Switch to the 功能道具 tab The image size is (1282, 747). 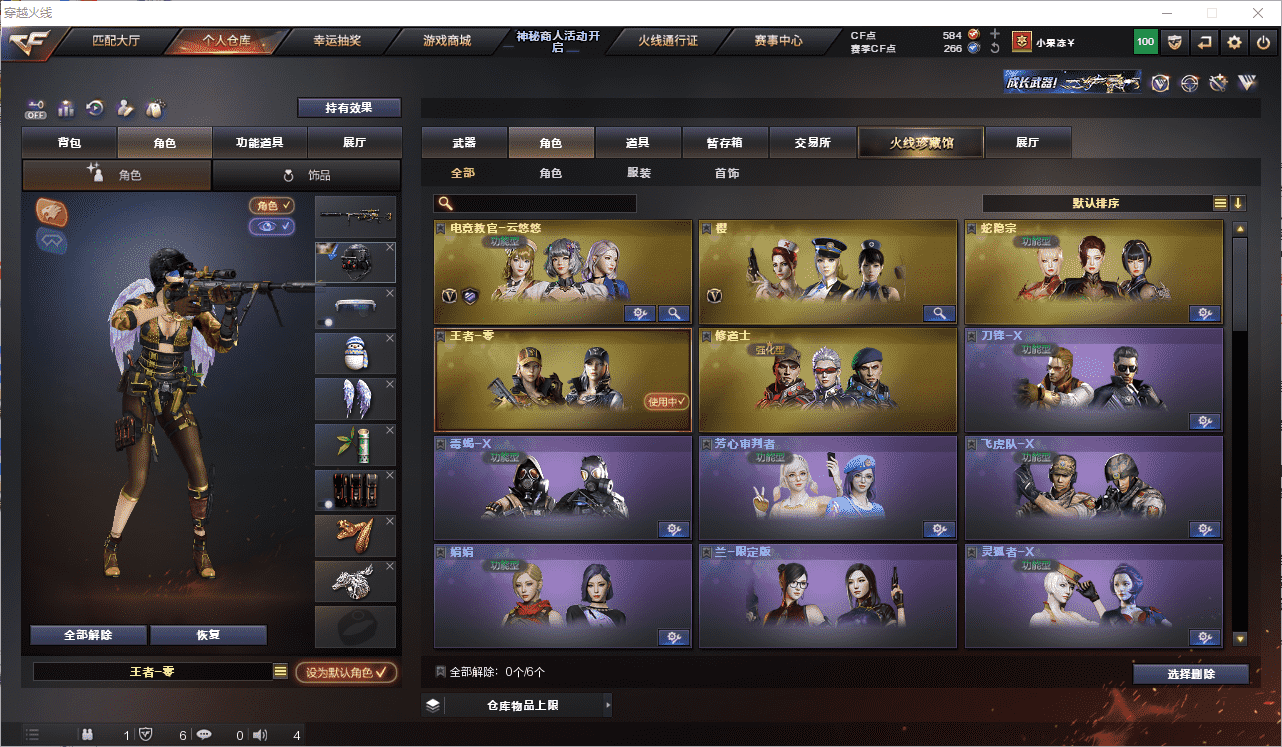259,143
